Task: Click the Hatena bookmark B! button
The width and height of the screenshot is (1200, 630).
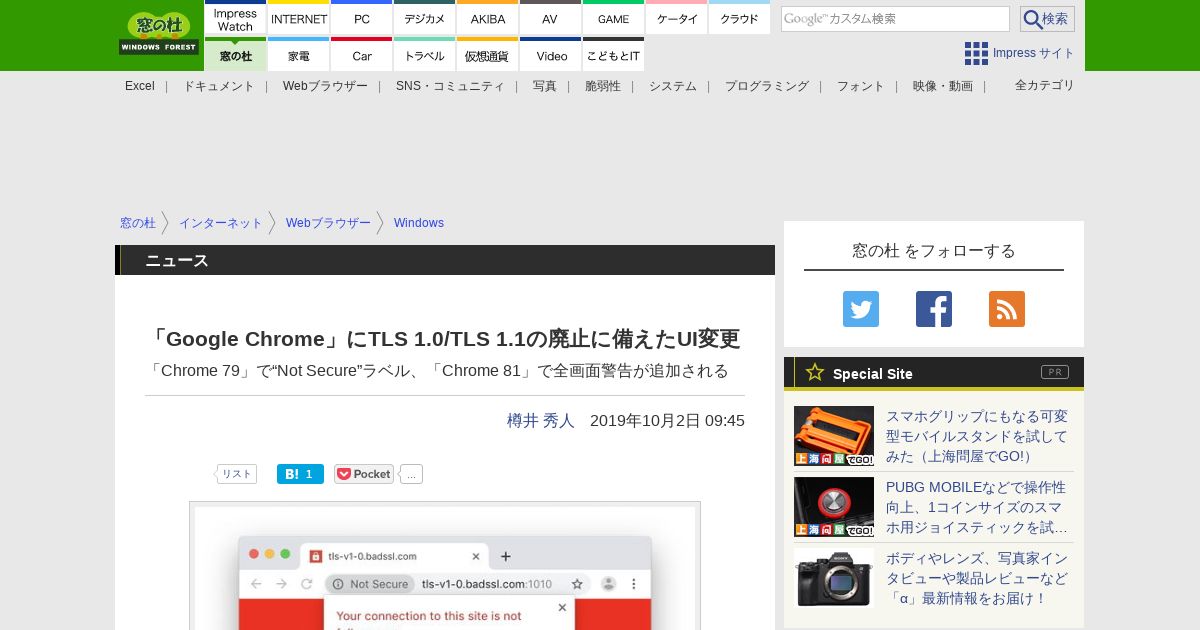Action: (x=300, y=474)
